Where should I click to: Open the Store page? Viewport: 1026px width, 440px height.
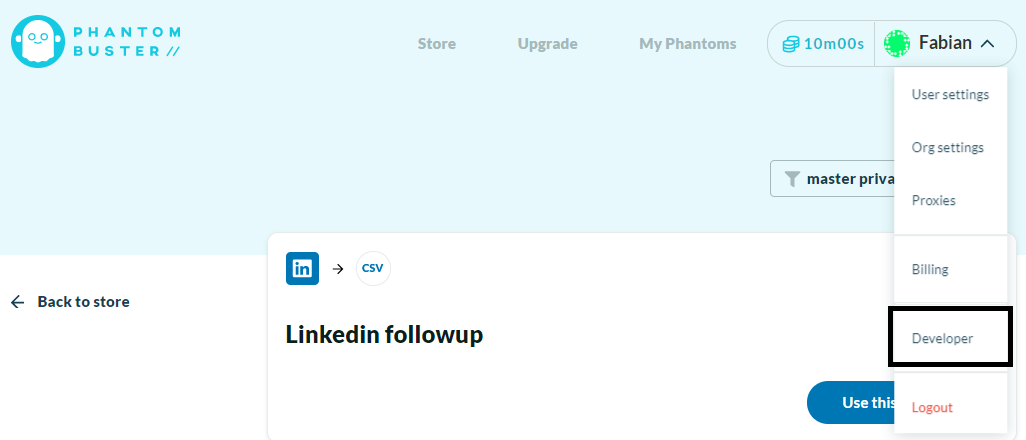point(436,44)
